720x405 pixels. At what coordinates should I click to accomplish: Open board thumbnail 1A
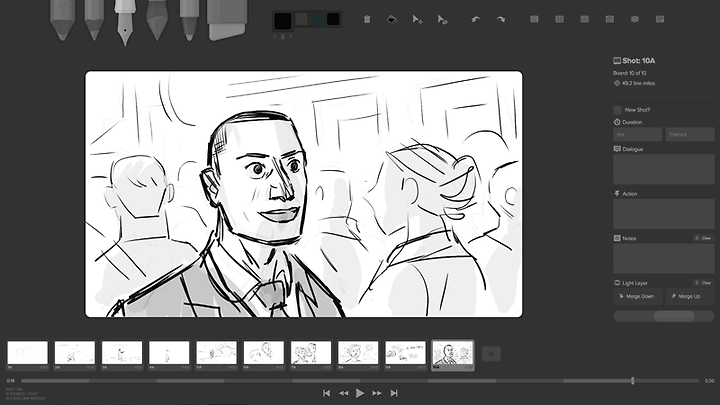[28, 353]
